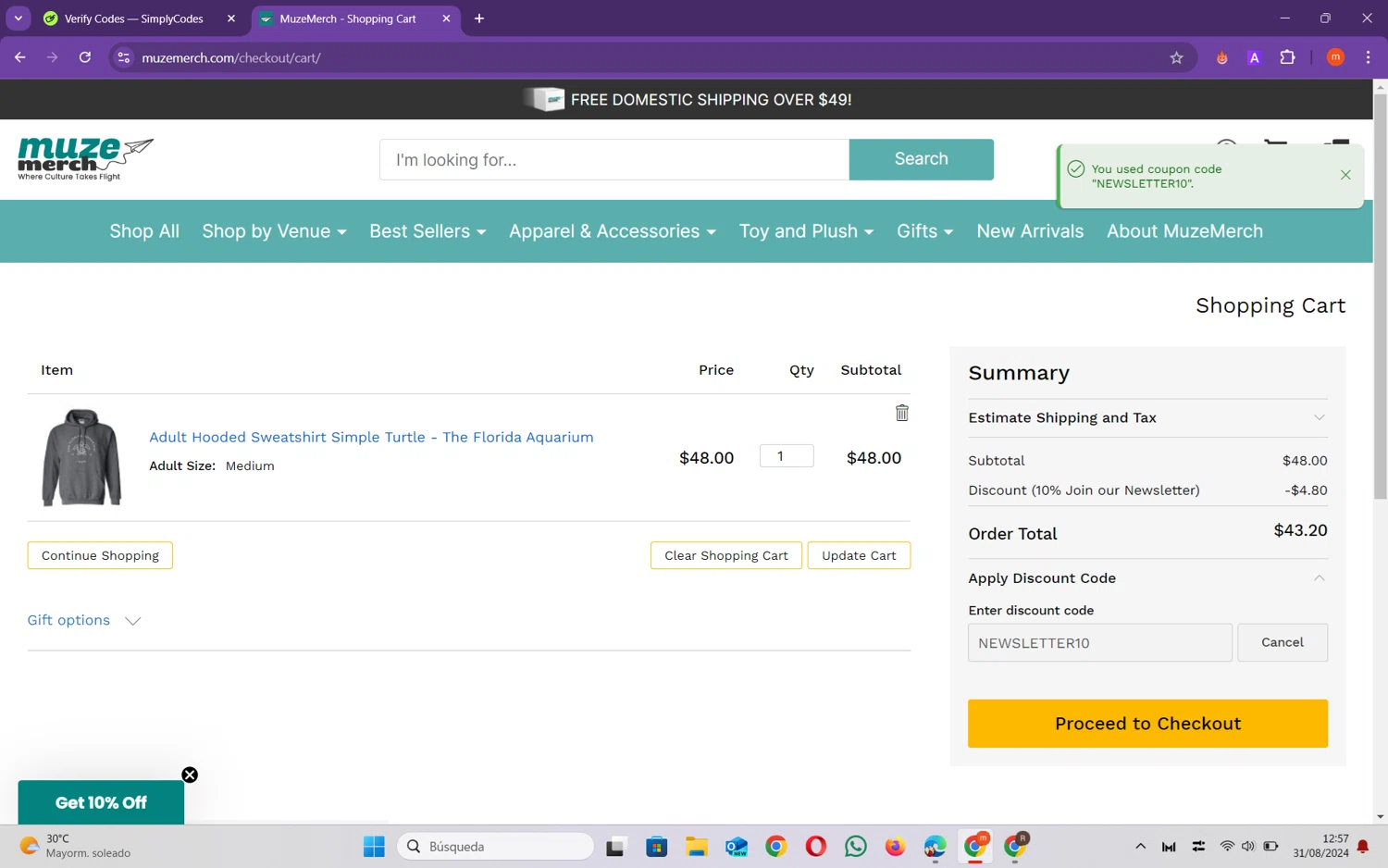Click the sweatshirt product thumbnail

pyautogui.click(x=81, y=458)
